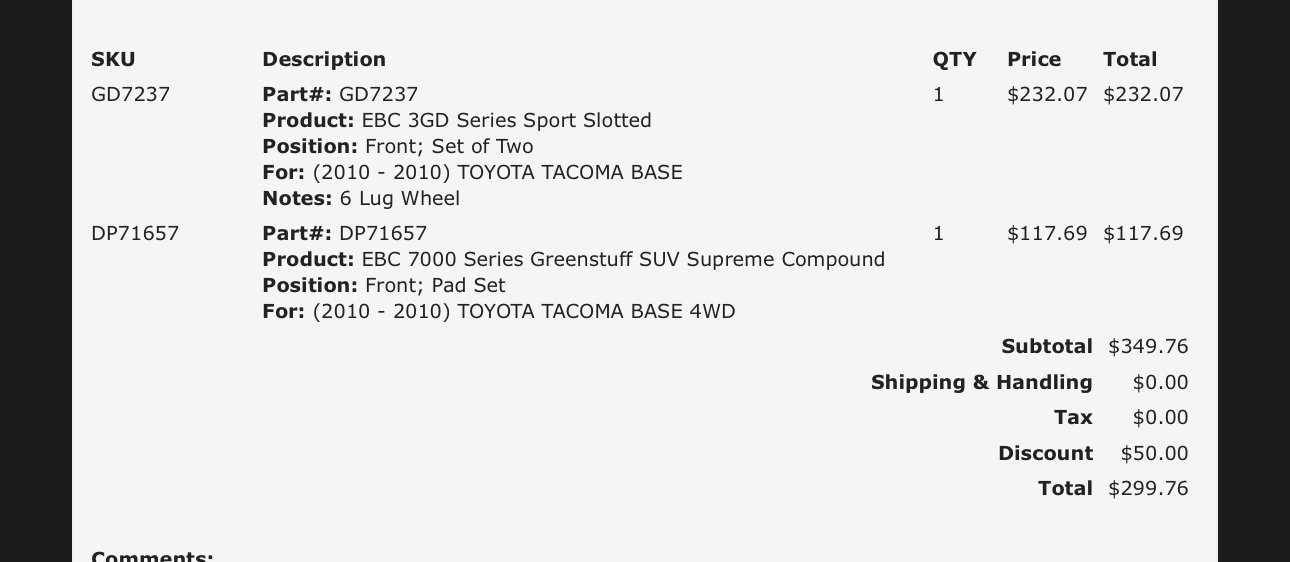Click the Discount amount $50.00
This screenshot has height=562, width=1290.
[1154, 453]
